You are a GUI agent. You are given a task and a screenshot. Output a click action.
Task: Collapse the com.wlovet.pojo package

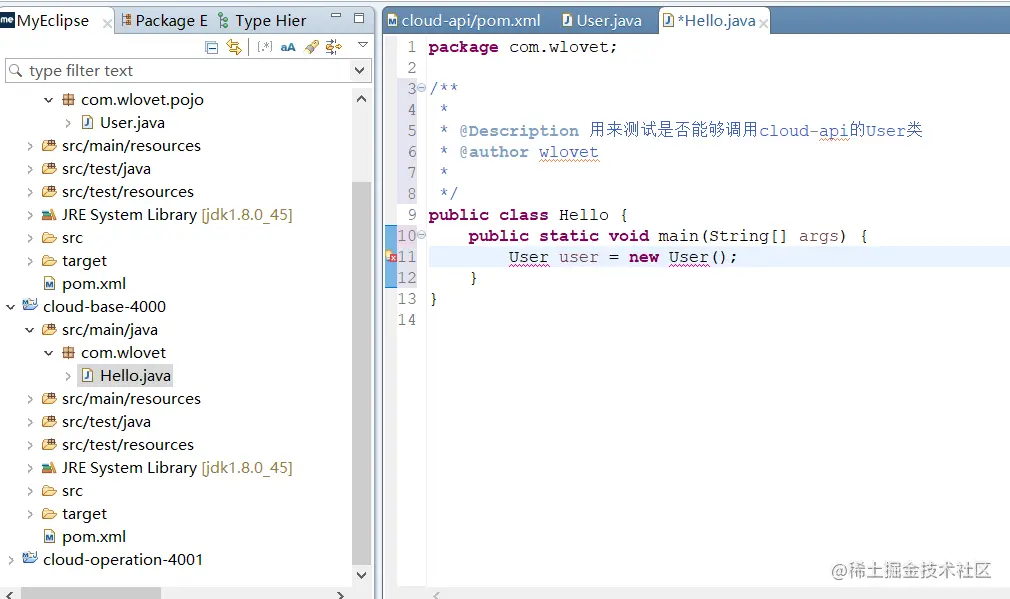click(x=48, y=100)
